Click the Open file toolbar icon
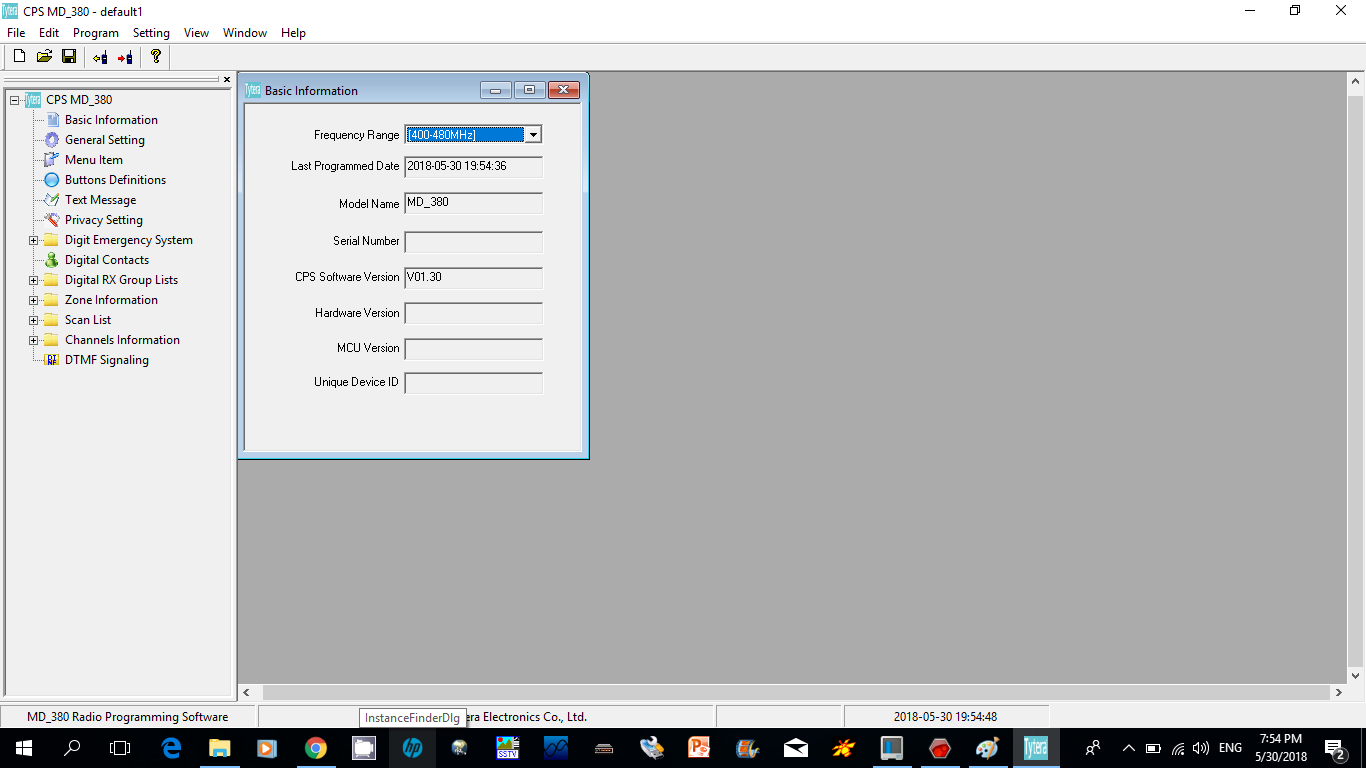This screenshot has height=768, width=1366. click(44, 57)
